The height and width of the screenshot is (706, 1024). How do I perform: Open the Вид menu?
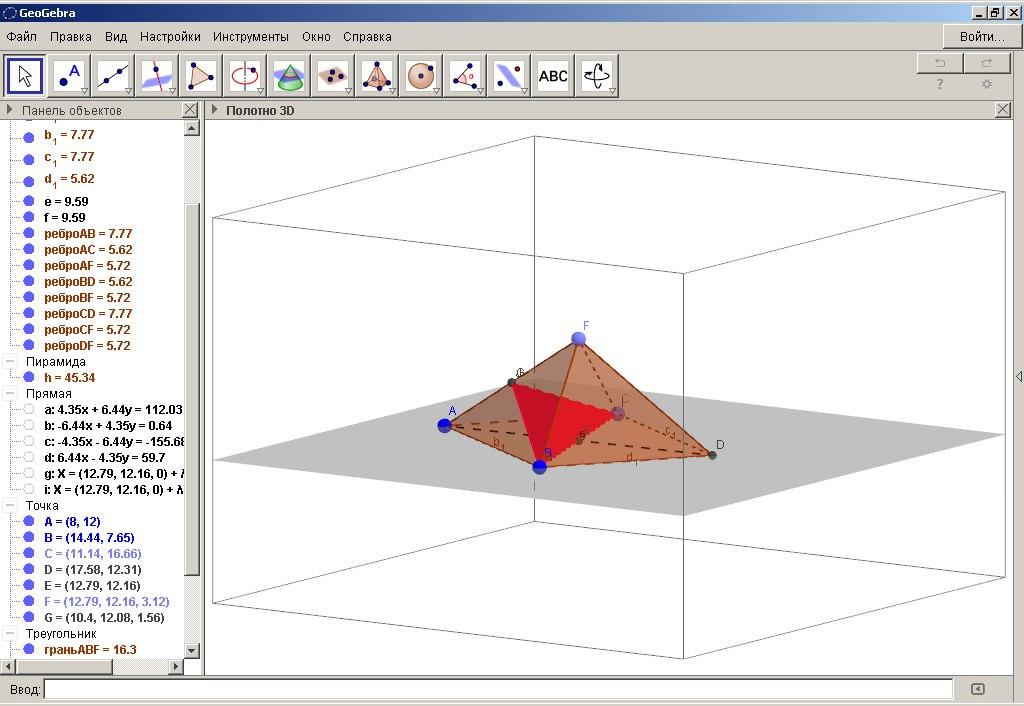(x=116, y=37)
